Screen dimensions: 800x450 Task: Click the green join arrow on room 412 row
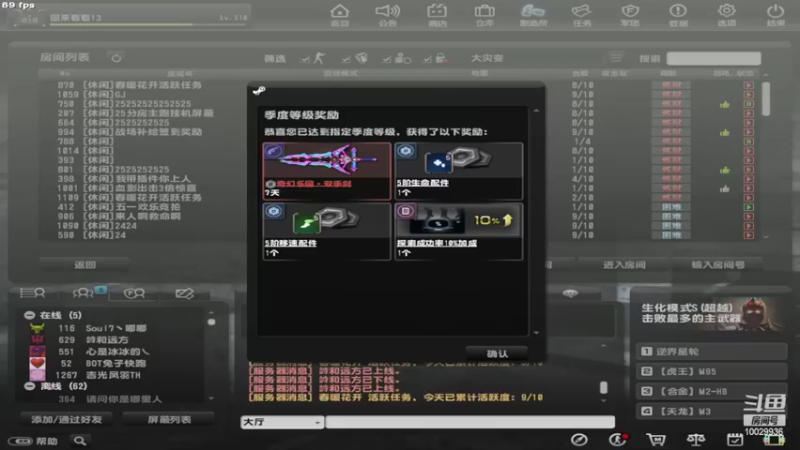coord(748,207)
